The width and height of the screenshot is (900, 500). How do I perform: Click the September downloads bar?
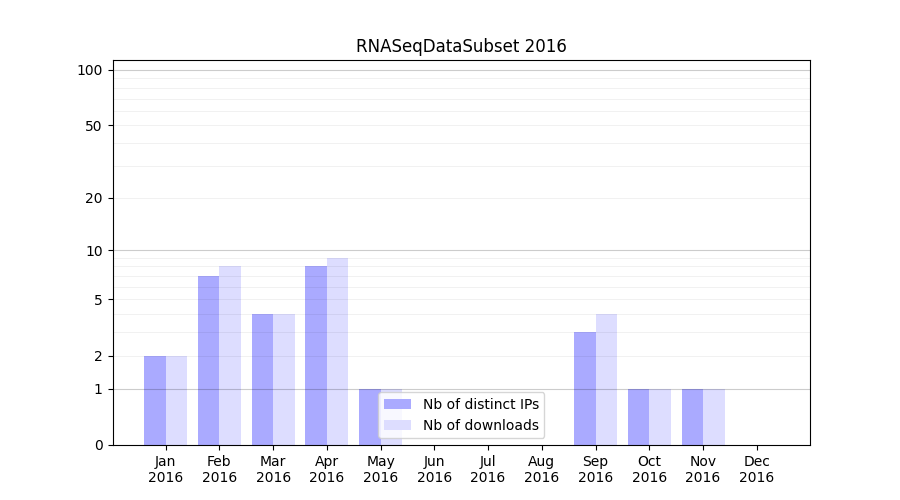[x=606, y=379]
